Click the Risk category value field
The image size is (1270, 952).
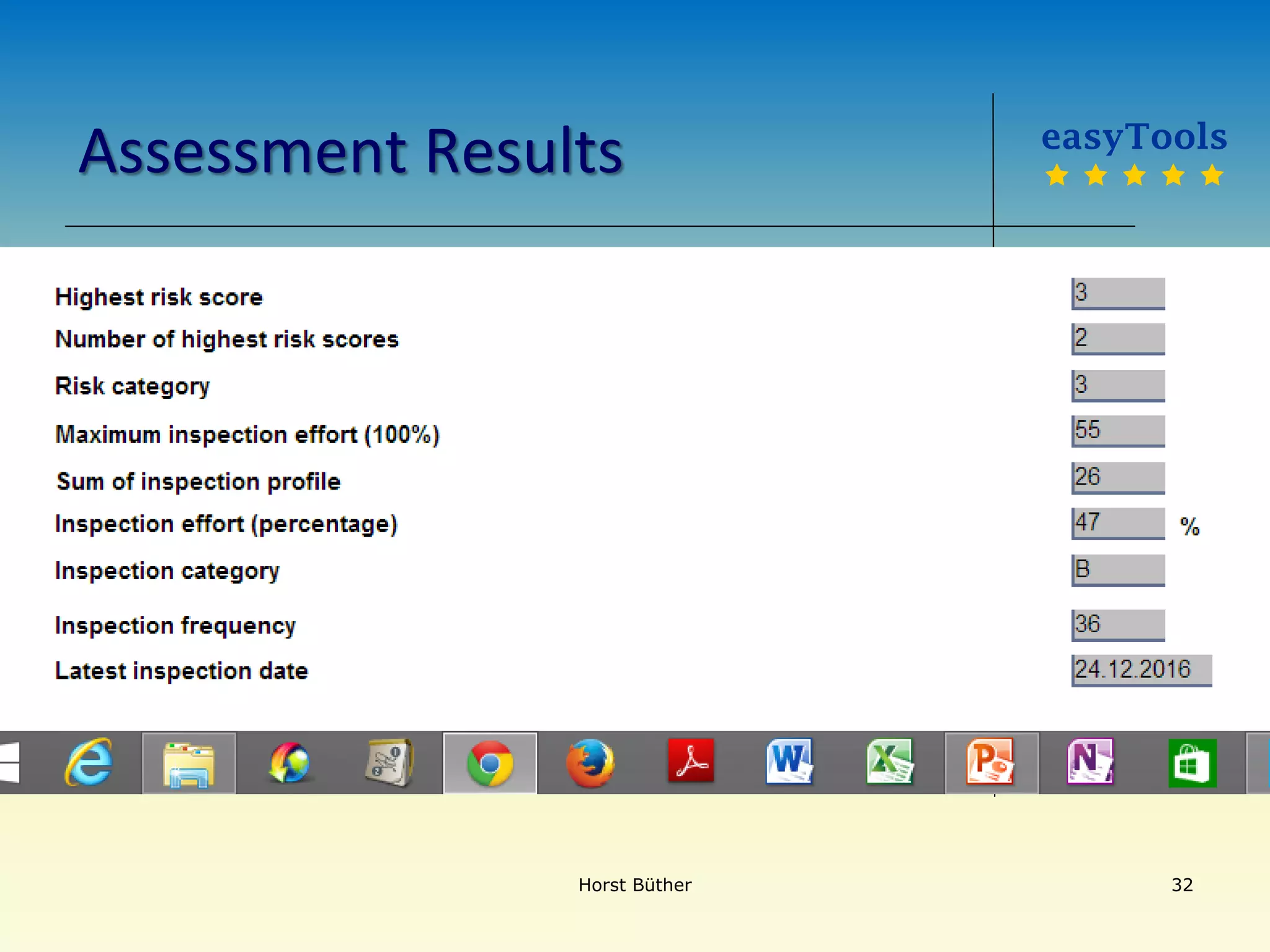(x=1118, y=386)
